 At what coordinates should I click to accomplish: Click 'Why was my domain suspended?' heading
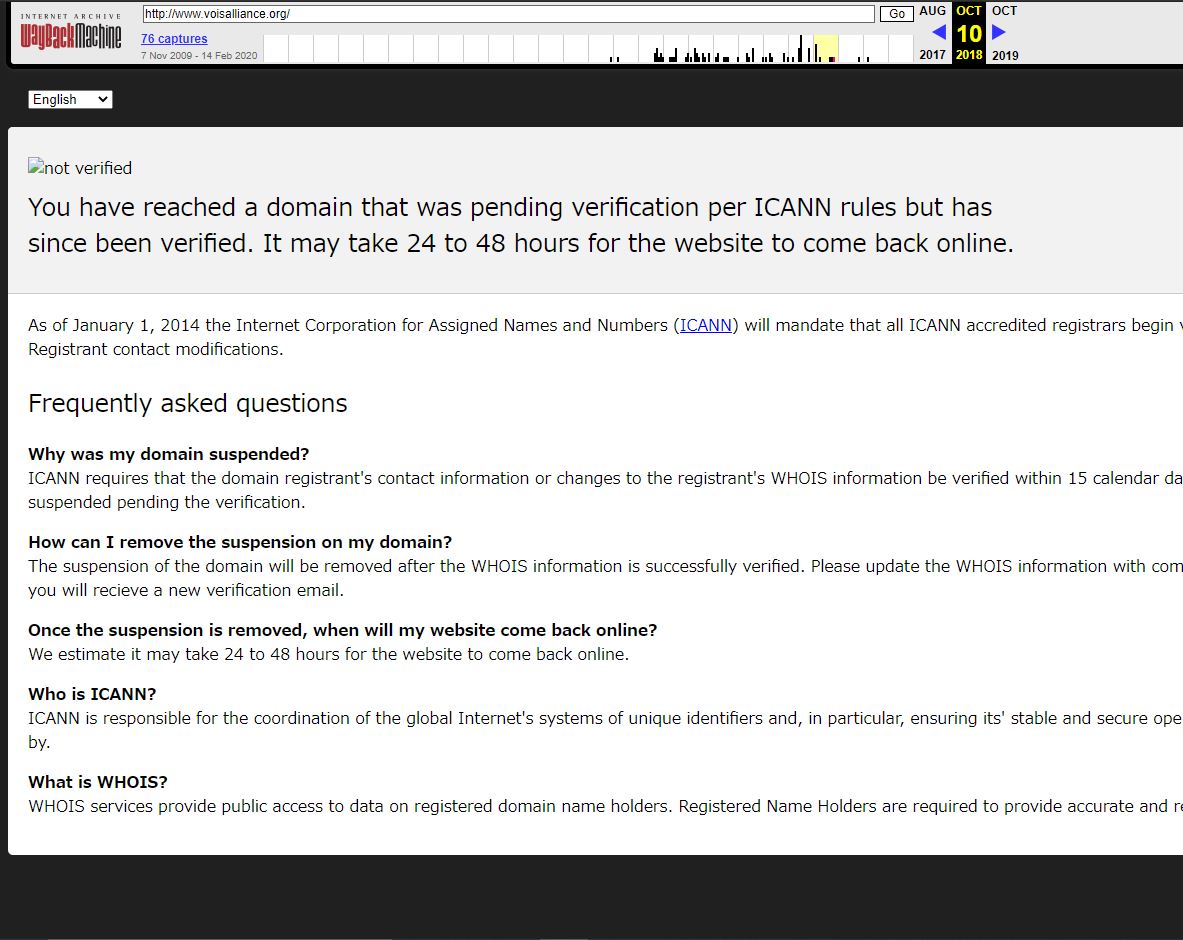[168, 454]
